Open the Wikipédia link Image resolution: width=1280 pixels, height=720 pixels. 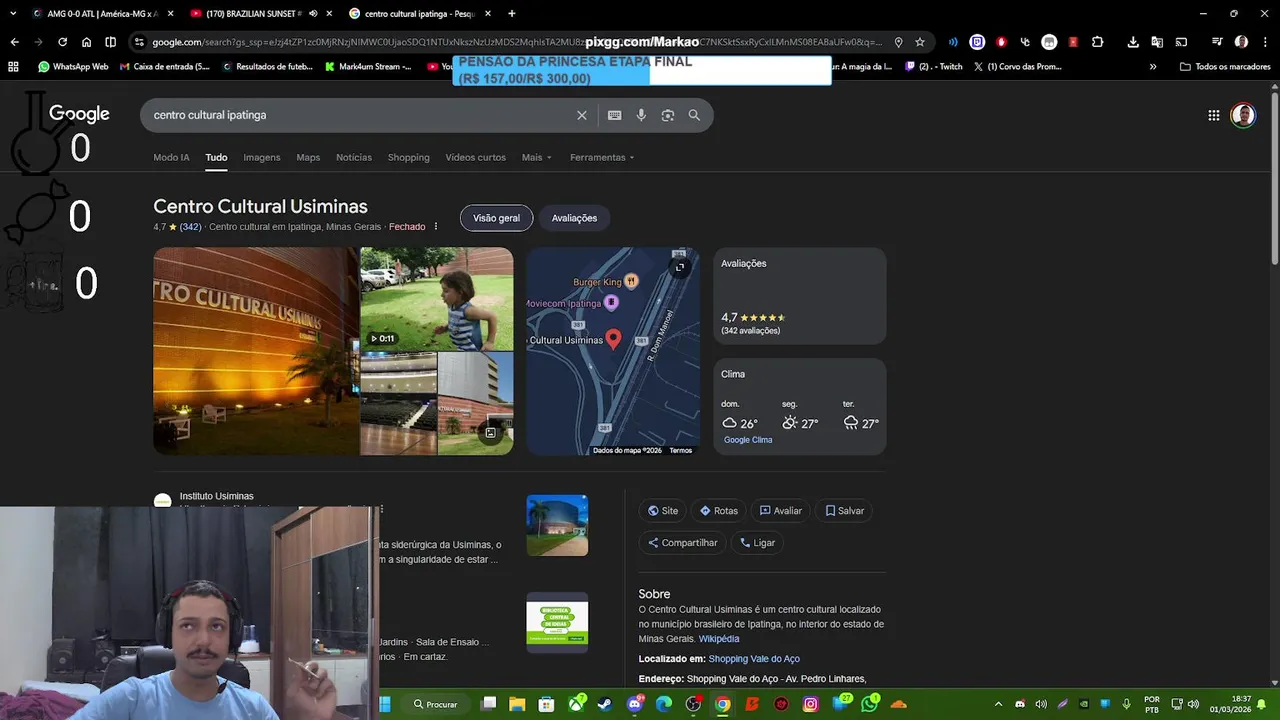click(719, 639)
